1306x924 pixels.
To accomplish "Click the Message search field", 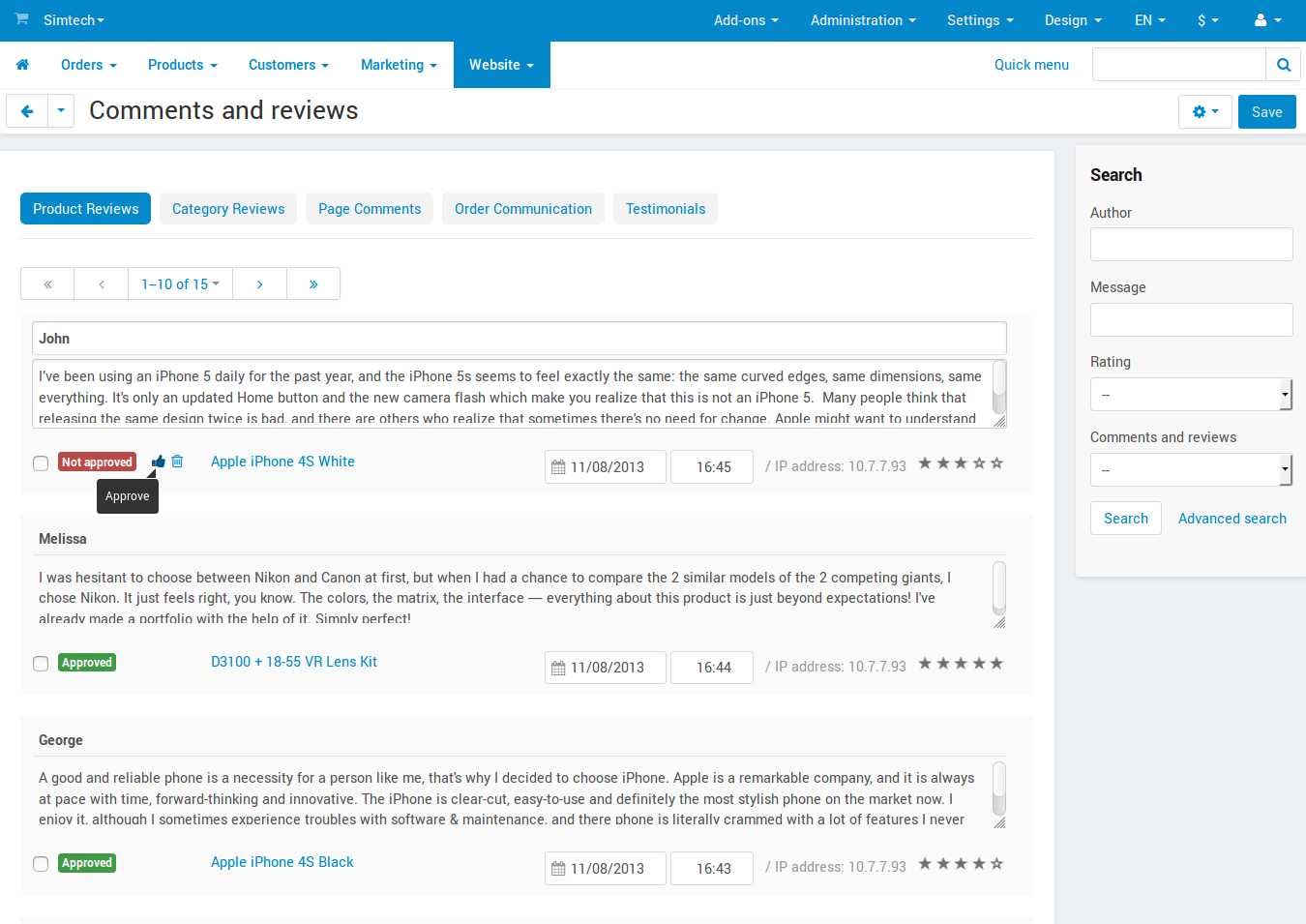I will click(1191, 319).
